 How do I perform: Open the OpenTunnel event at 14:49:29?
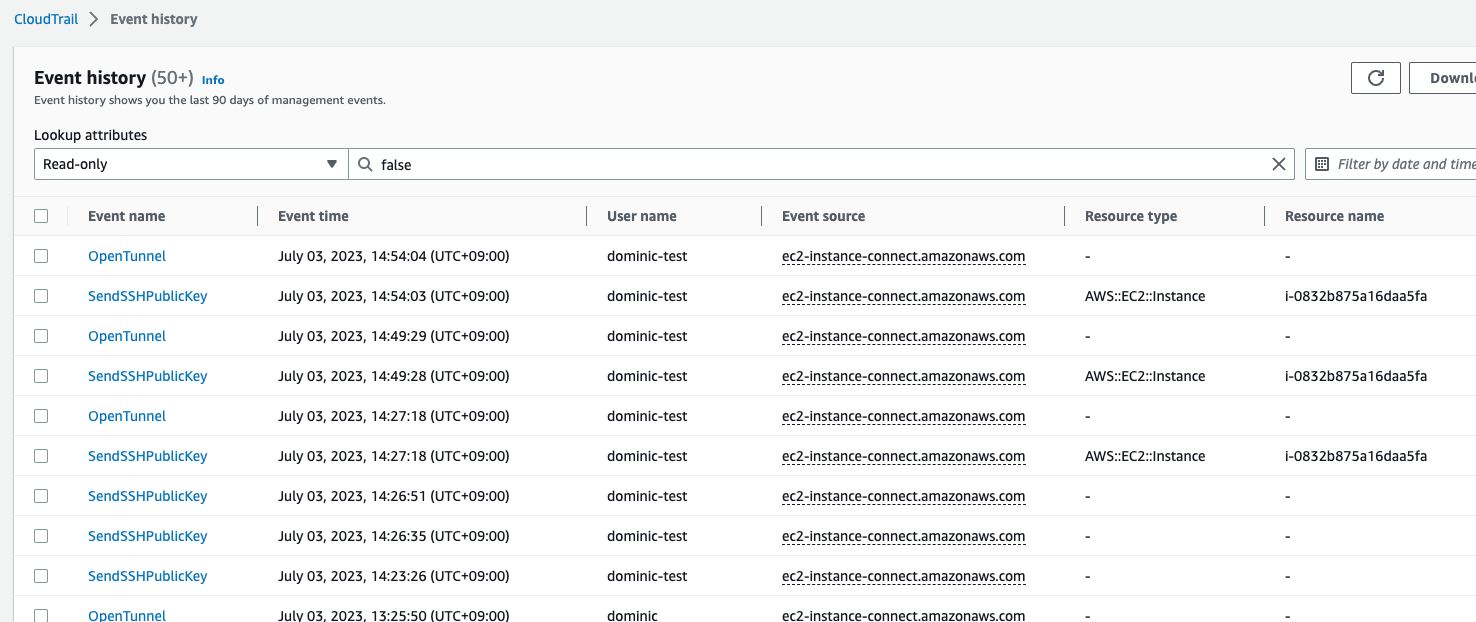click(x=127, y=336)
